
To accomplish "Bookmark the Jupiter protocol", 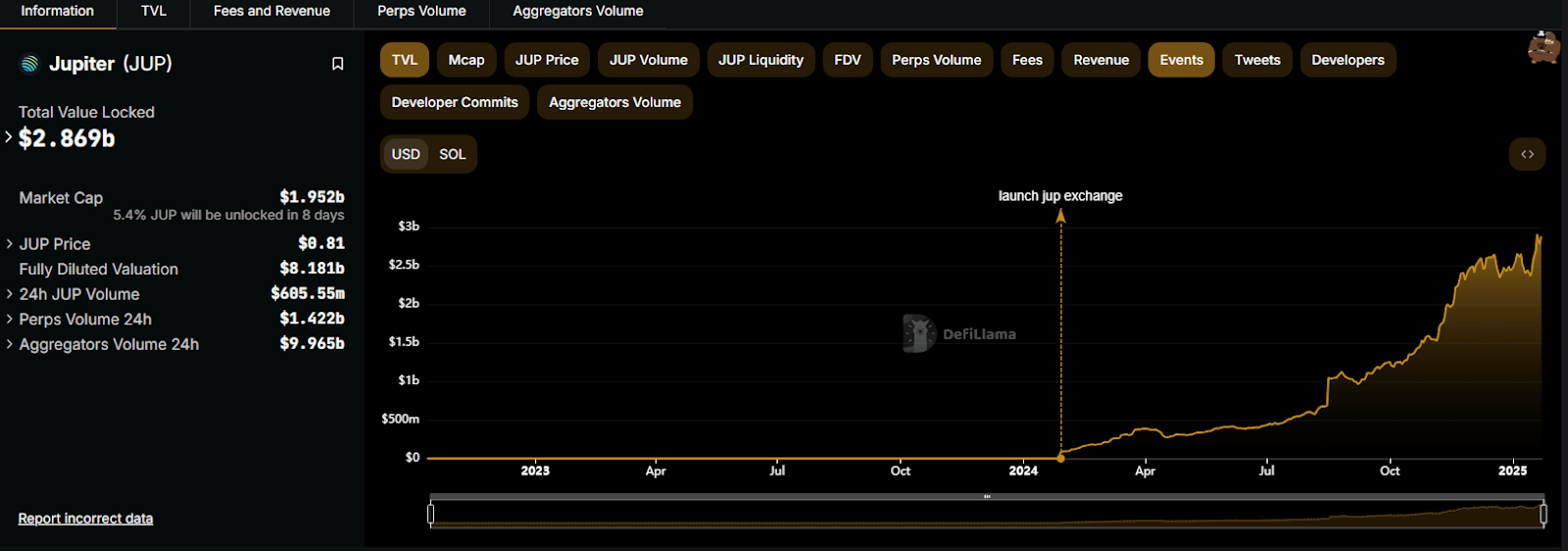I will 337,64.
